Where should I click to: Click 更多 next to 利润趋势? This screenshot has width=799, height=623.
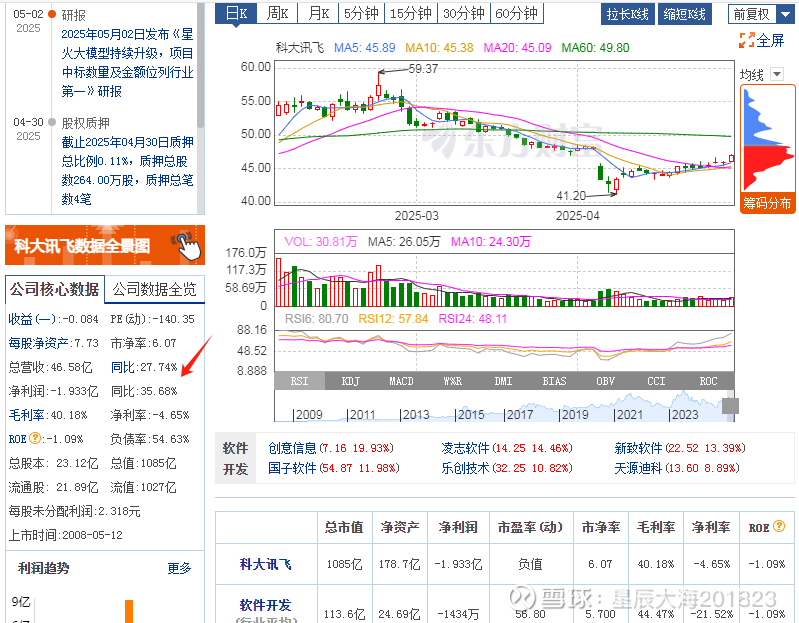pyautogui.click(x=179, y=568)
